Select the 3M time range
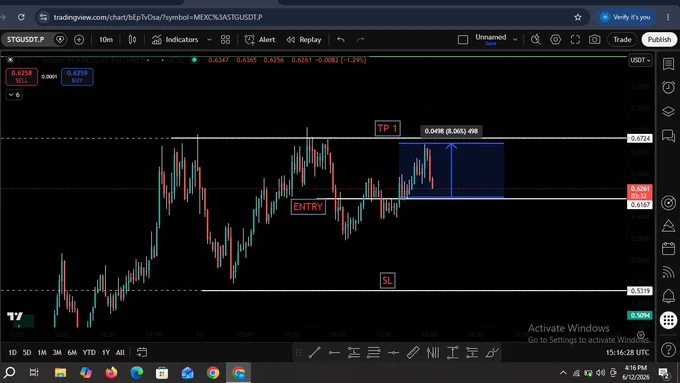The image size is (680, 383). 57,352
